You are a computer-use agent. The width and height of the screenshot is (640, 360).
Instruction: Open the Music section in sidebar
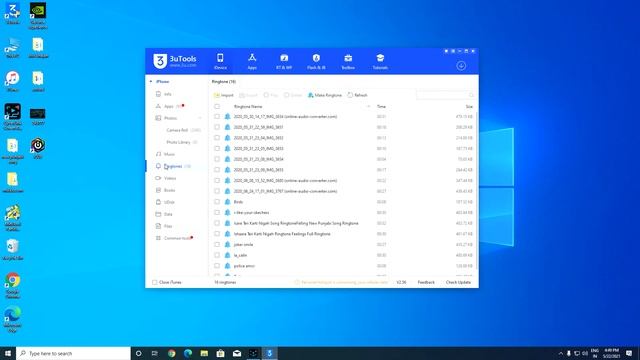[169, 154]
